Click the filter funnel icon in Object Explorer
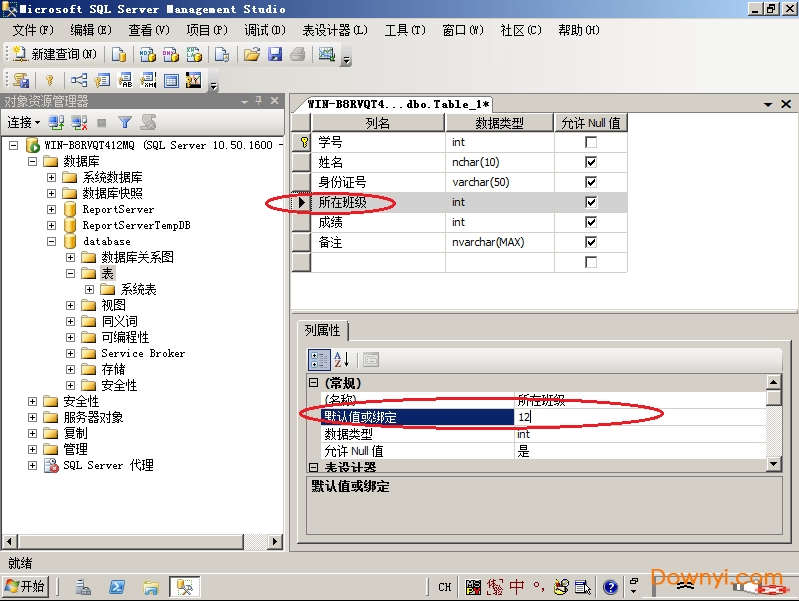The image size is (799, 601). [x=125, y=122]
